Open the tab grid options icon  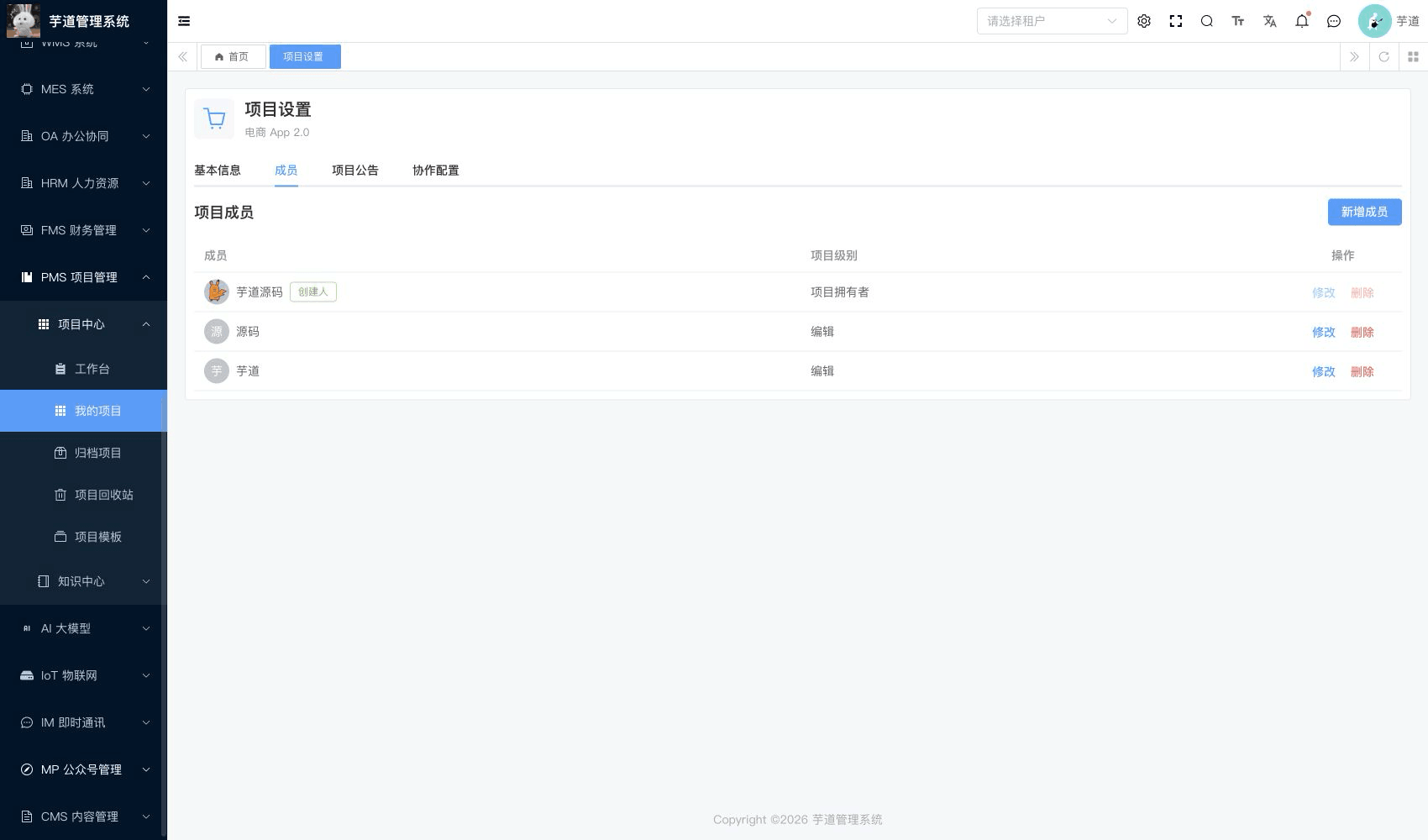(1413, 56)
